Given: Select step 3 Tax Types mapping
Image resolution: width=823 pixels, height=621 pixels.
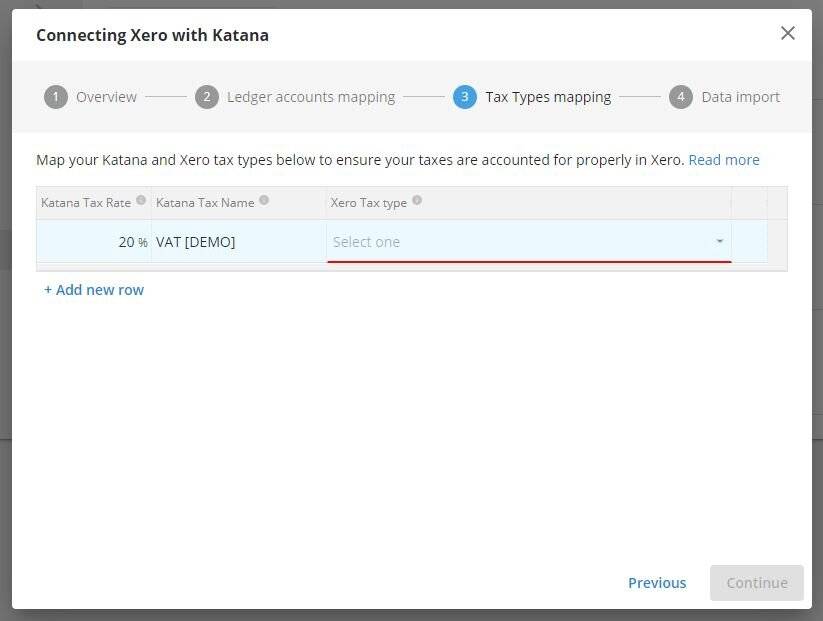Looking at the screenshot, I should [x=532, y=97].
